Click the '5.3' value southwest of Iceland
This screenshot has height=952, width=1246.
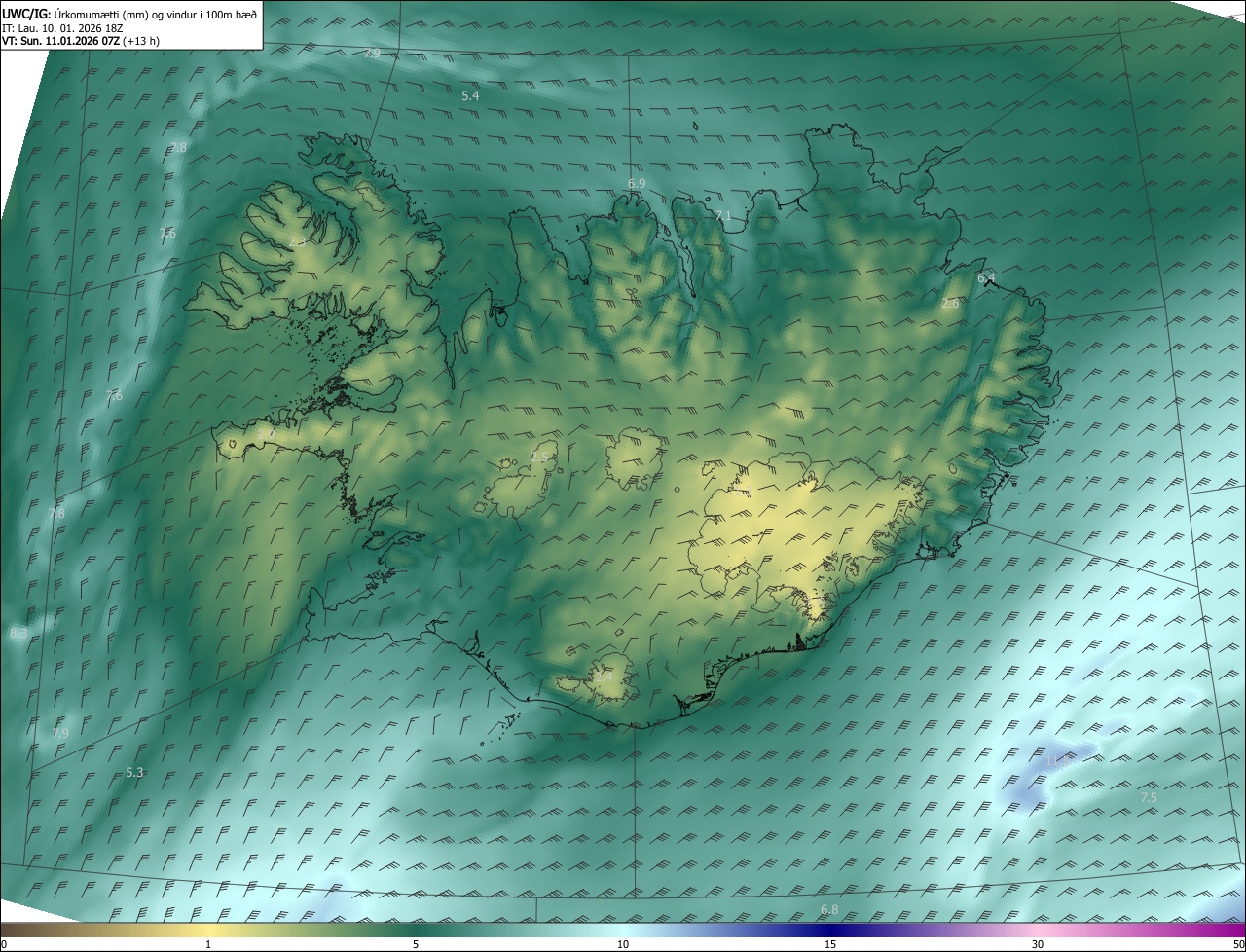point(134,772)
